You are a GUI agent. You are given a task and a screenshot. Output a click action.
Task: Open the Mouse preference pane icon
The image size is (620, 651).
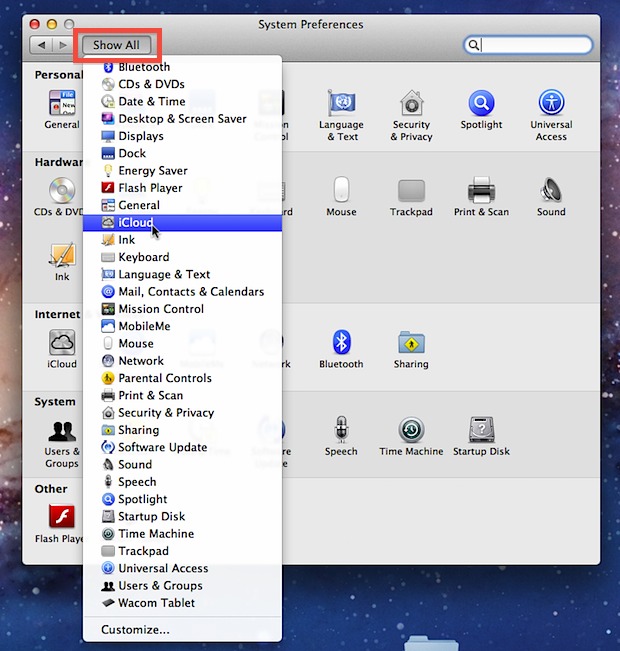coord(341,190)
